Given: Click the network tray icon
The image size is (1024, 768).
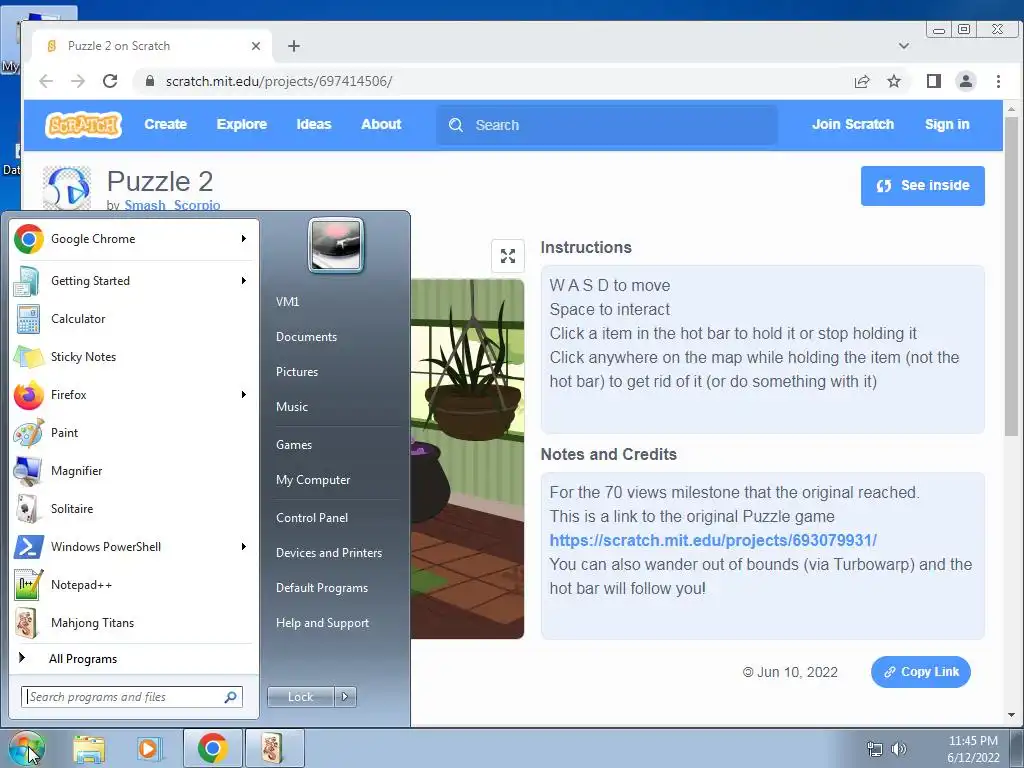Looking at the screenshot, I should click(874, 749).
